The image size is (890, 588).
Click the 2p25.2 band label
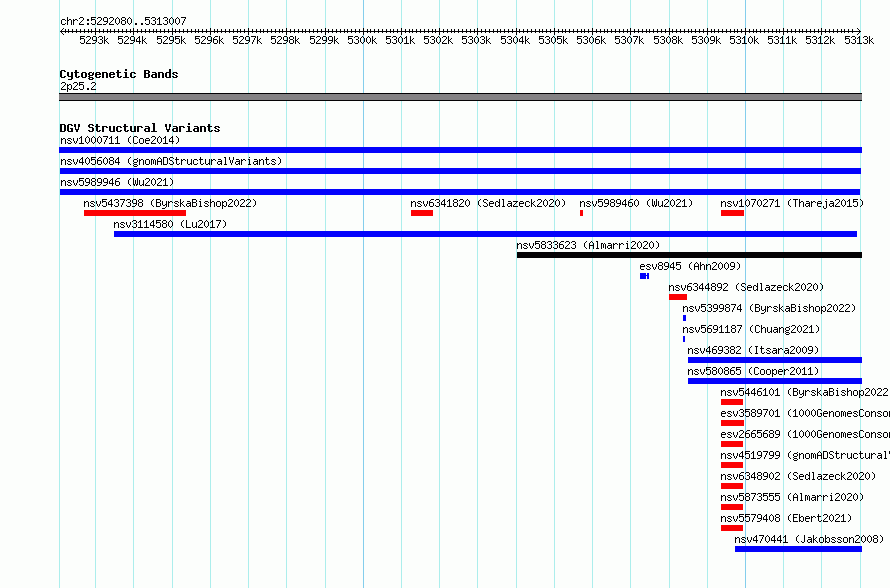pos(78,86)
